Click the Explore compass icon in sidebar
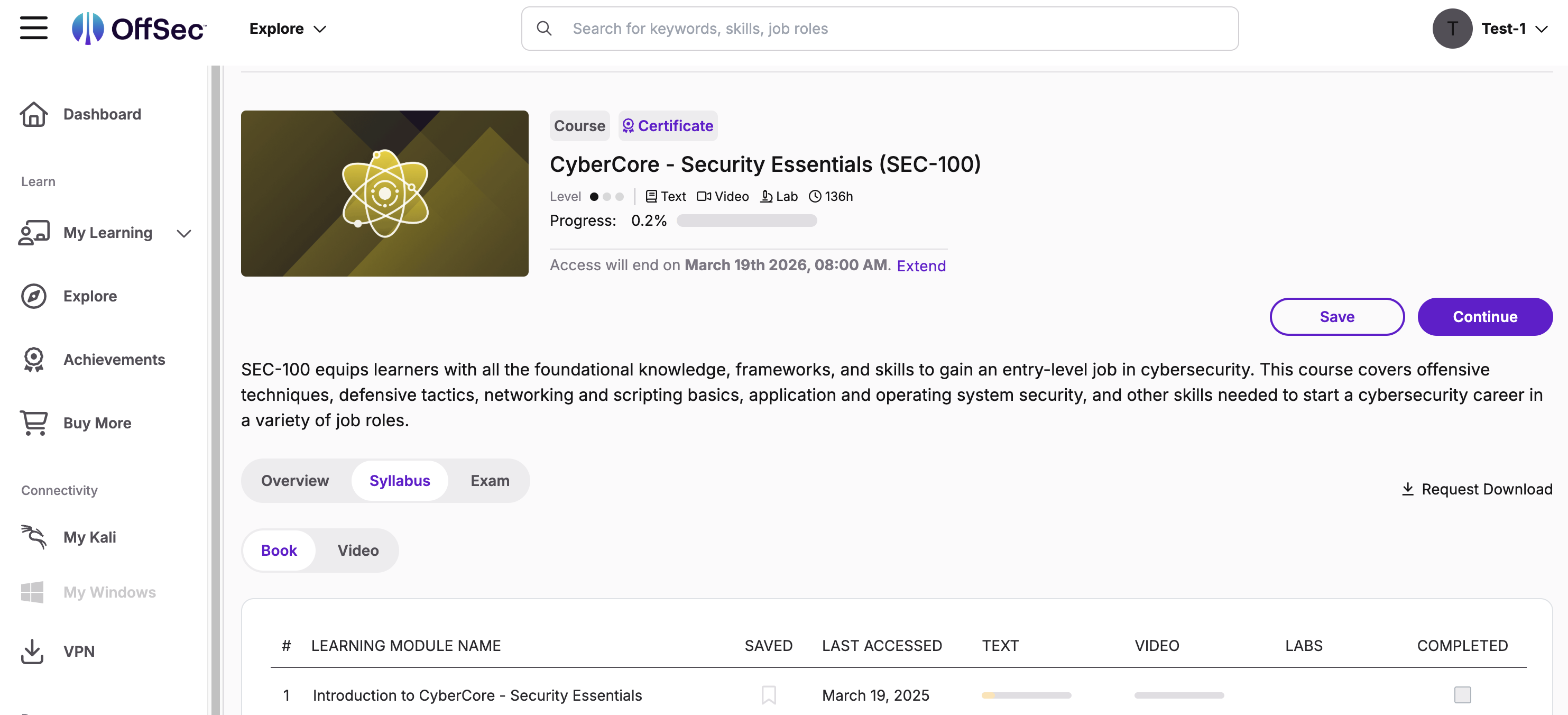 coord(33,296)
